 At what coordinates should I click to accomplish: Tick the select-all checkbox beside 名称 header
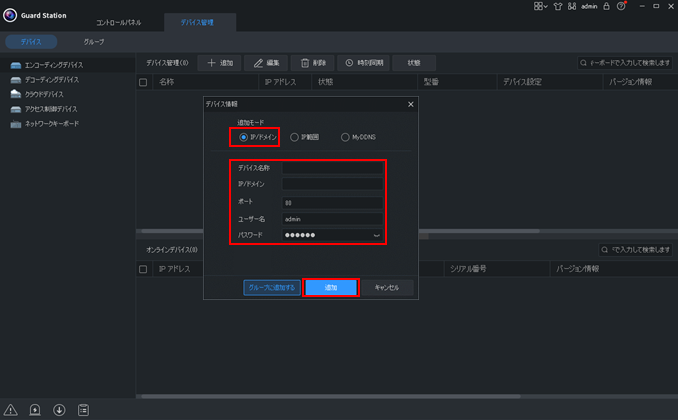[143, 82]
